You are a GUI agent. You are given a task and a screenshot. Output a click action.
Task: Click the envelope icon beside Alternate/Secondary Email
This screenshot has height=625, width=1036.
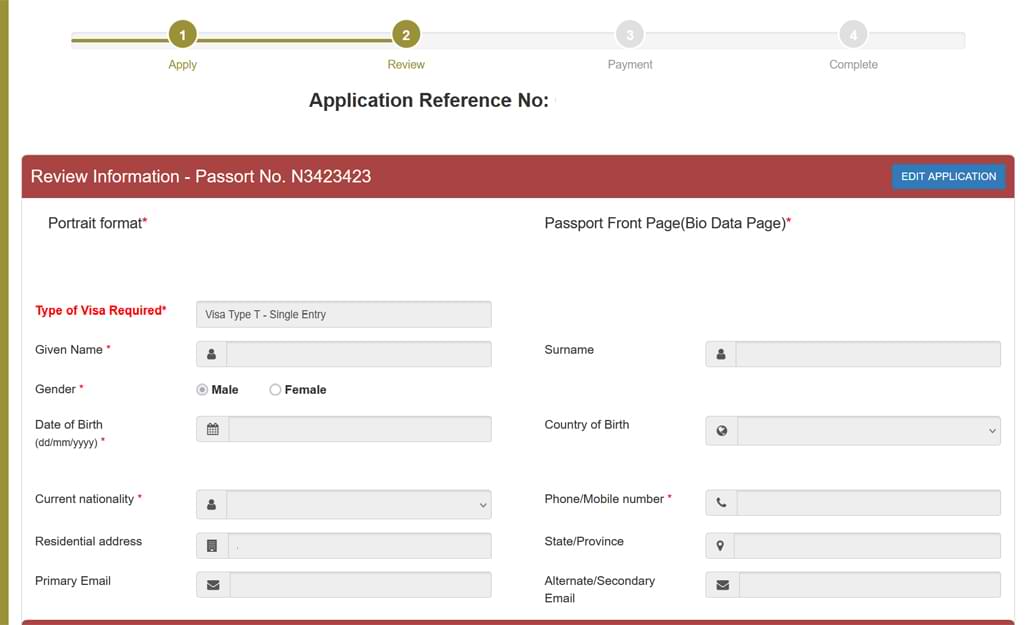coord(722,584)
